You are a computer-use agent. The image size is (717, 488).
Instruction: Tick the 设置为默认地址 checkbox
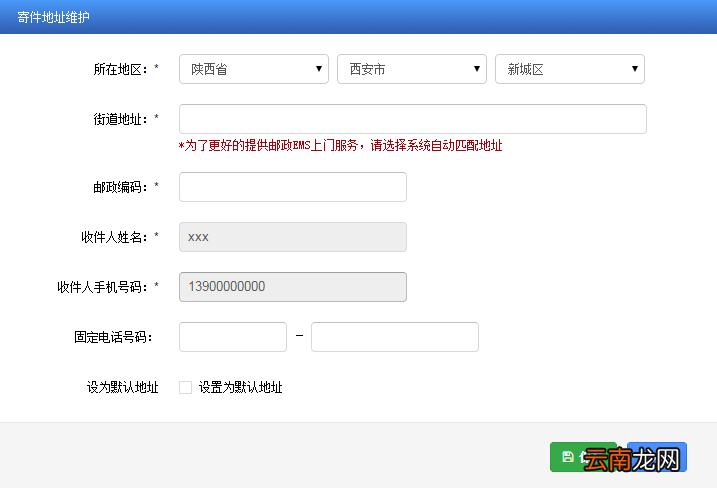(x=185, y=387)
